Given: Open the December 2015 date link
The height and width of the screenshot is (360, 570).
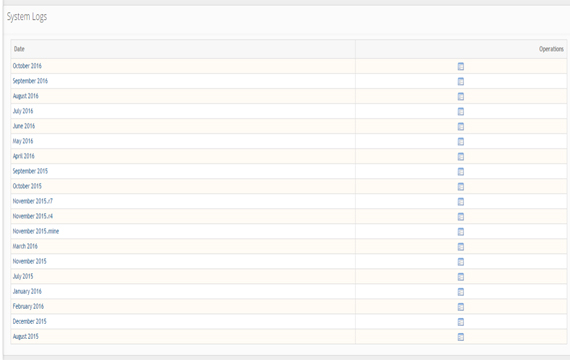Looking at the screenshot, I should click(x=29, y=321).
